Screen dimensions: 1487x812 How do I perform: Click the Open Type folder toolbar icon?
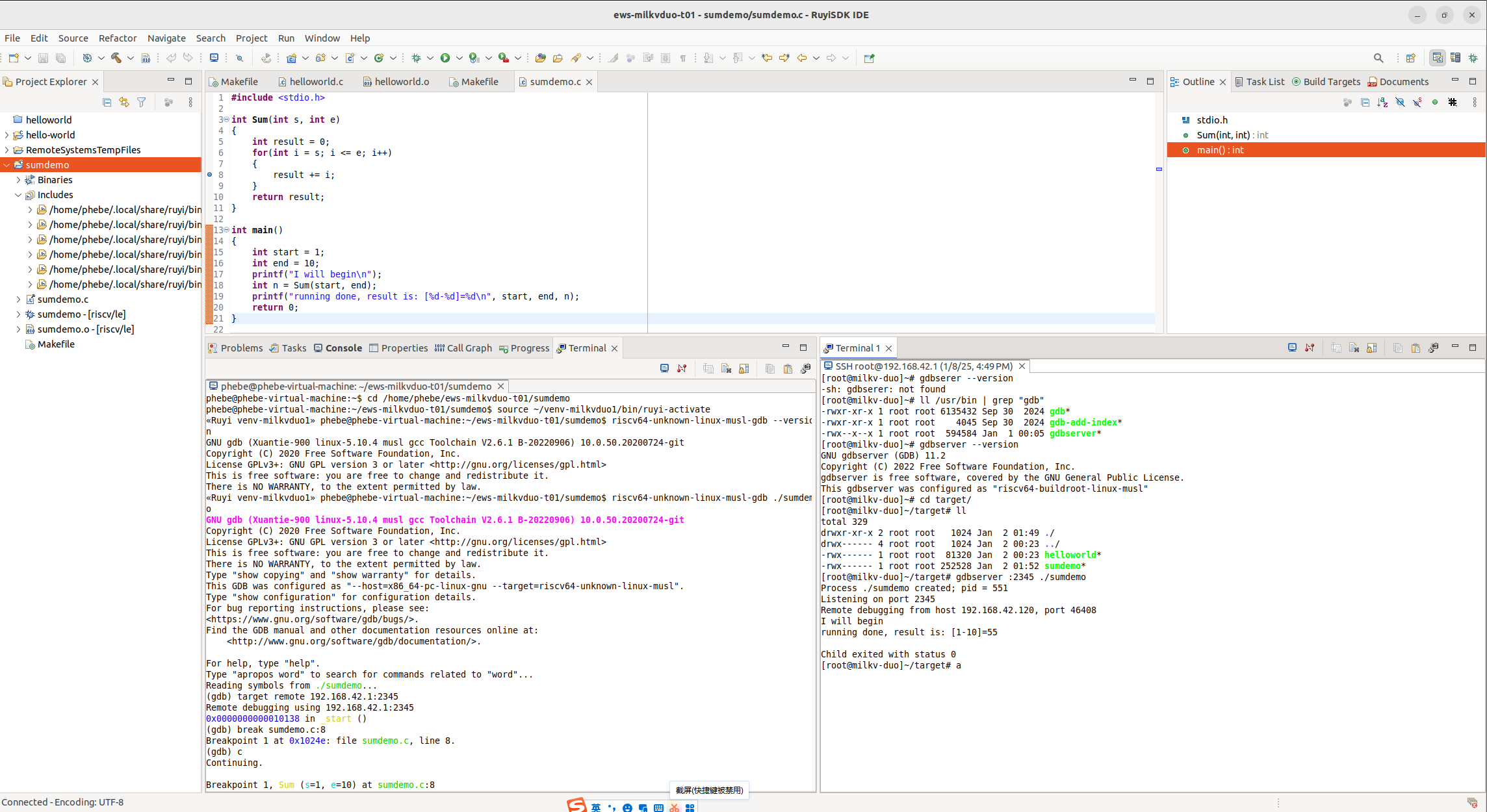[540, 58]
